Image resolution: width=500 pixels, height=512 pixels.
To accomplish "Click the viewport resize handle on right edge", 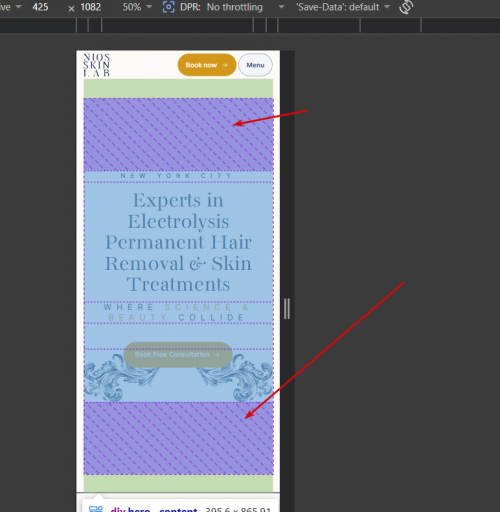I will tap(287, 309).
